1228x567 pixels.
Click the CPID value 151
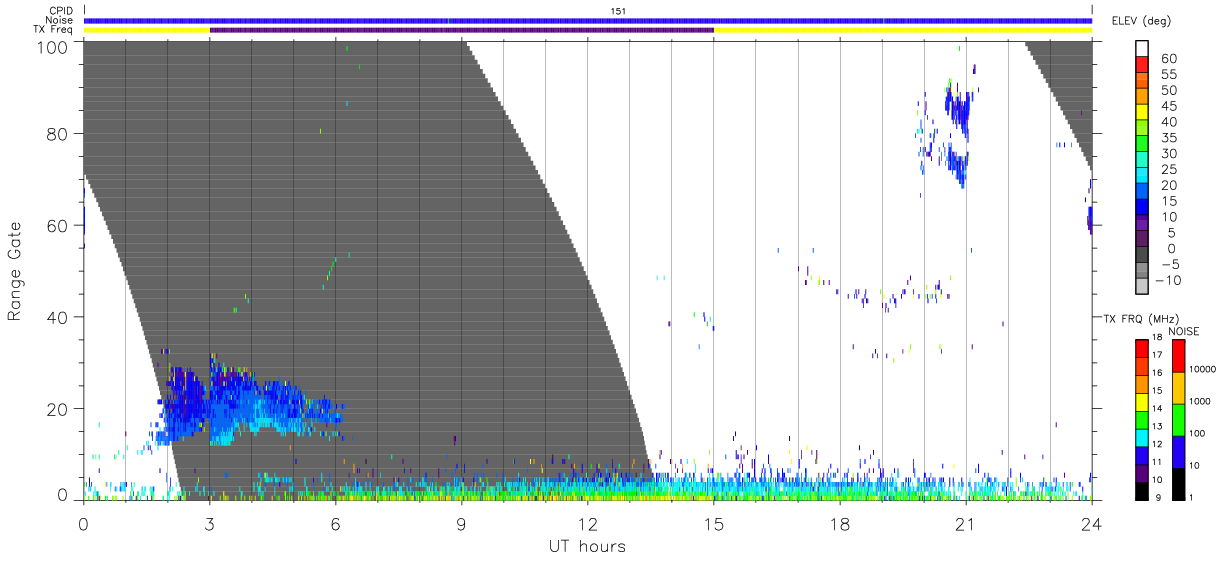point(618,11)
